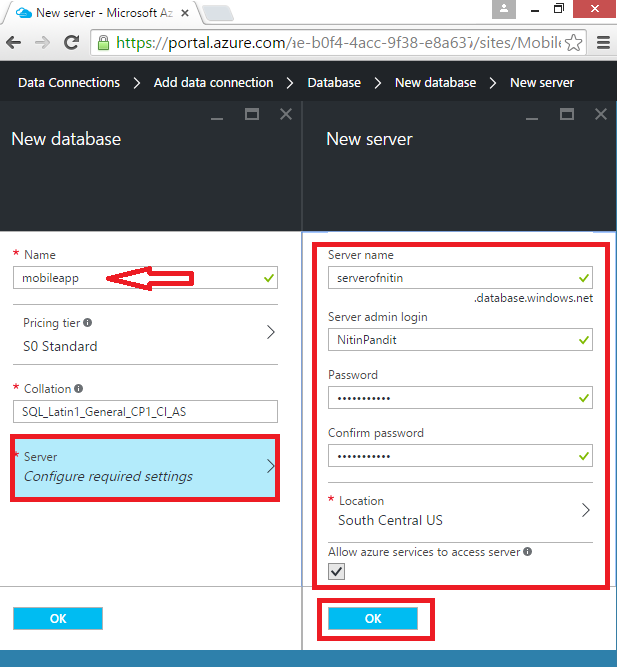The width and height of the screenshot is (617, 667).
Task: Click the New server blade title
Action: 369,139
